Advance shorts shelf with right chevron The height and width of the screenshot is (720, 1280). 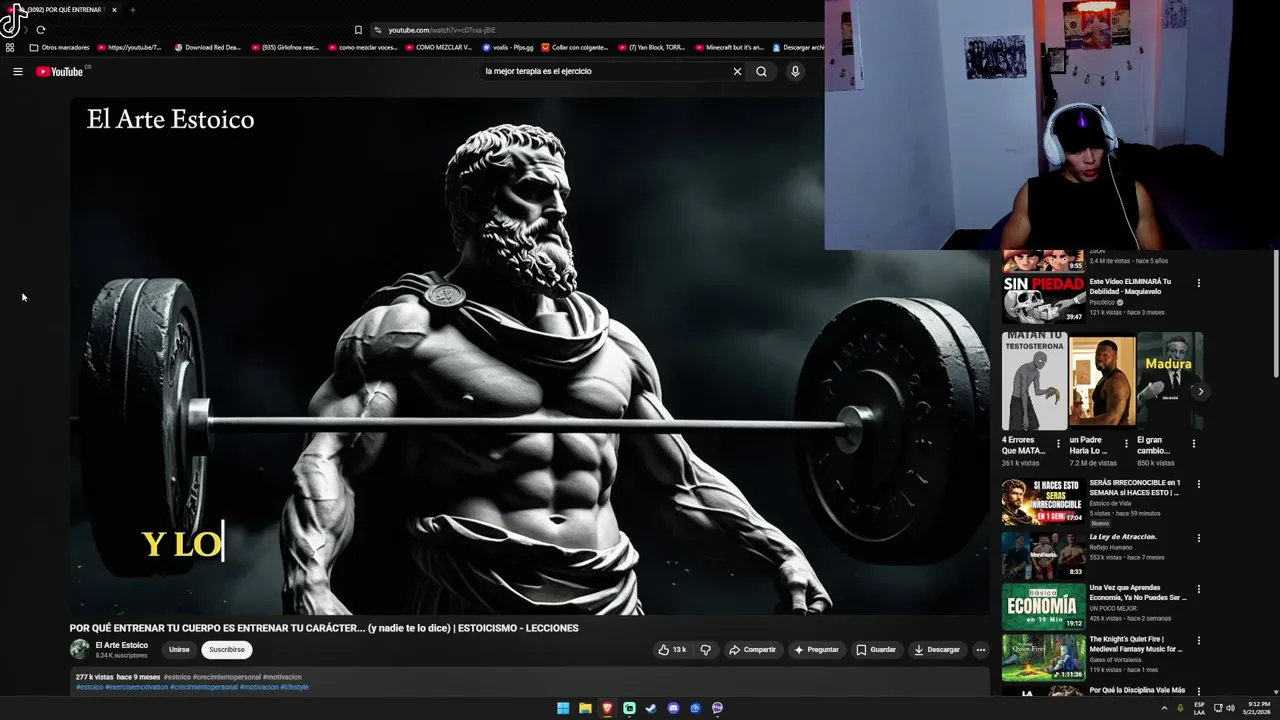point(1200,391)
